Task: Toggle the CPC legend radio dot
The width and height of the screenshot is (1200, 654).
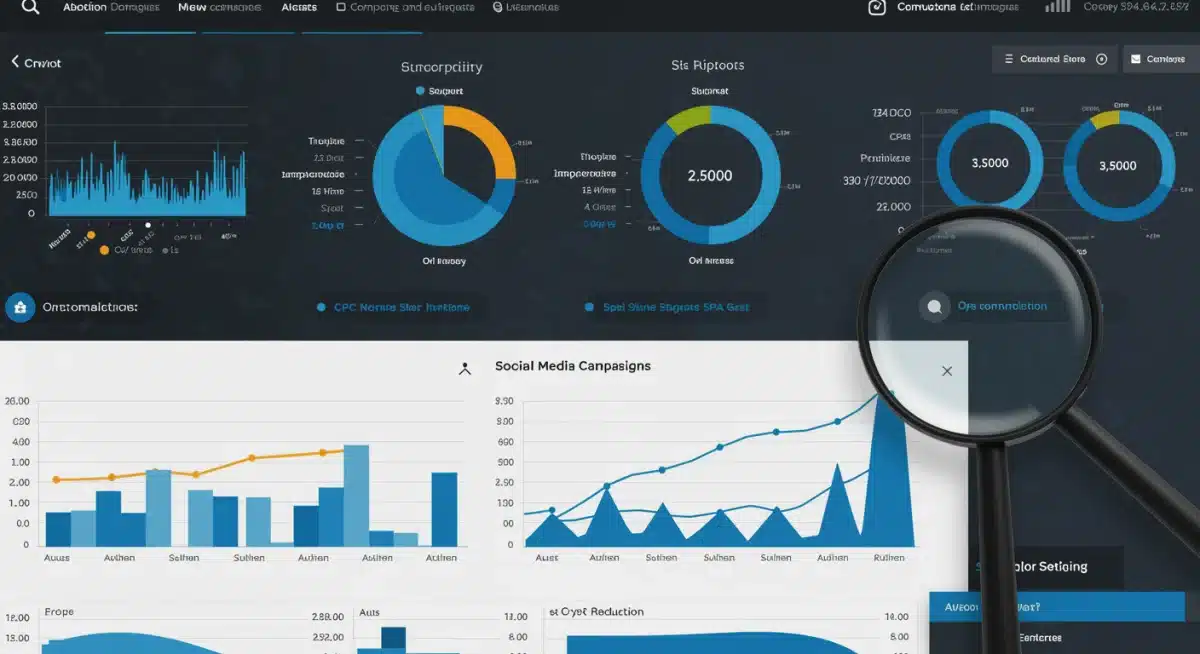Action: click(x=321, y=308)
